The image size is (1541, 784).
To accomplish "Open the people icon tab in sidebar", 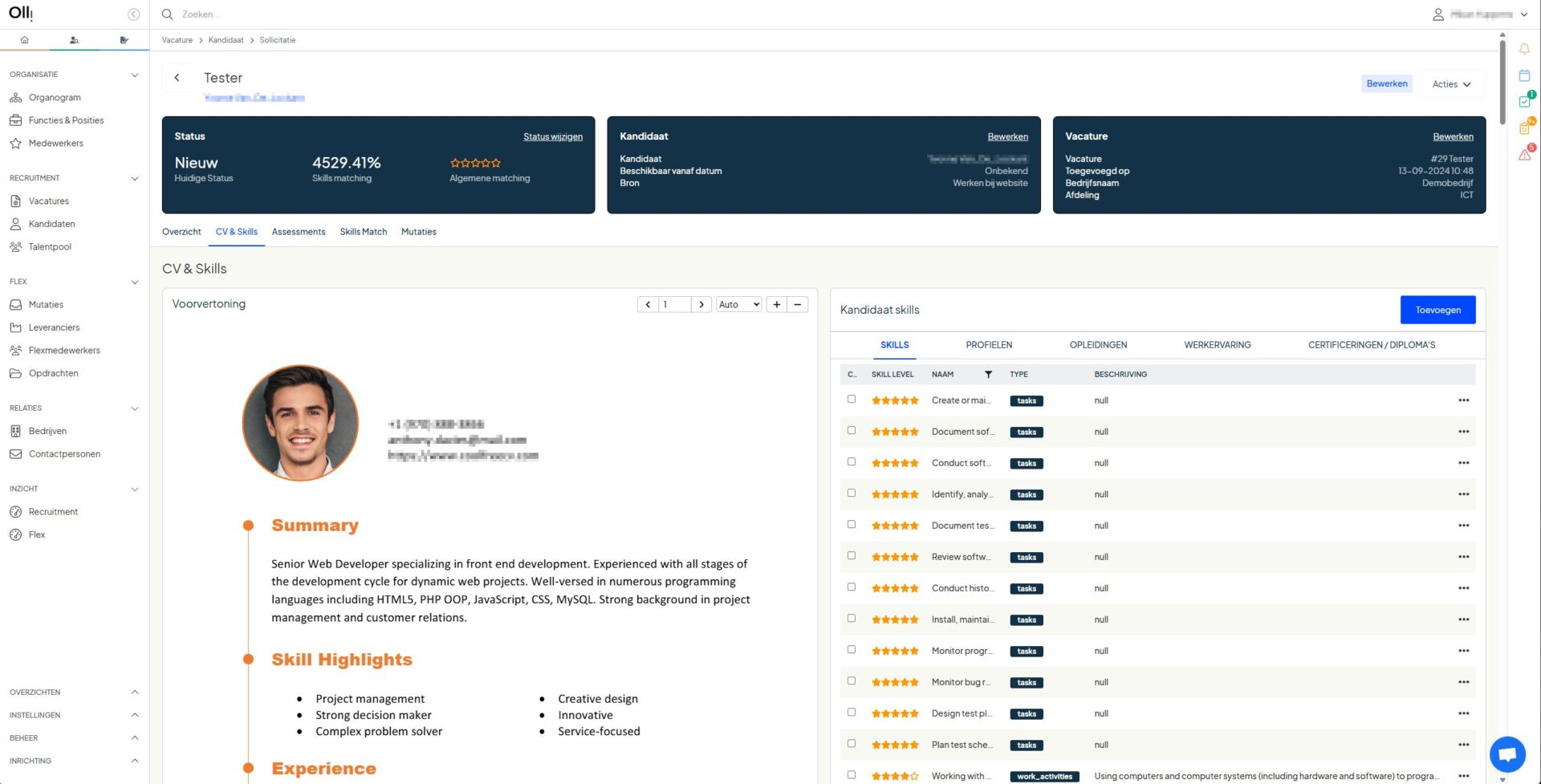I will pyautogui.click(x=74, y=39).
